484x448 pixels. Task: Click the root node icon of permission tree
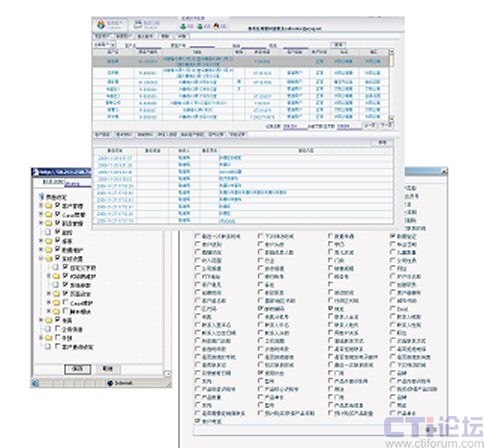(42, 197)
